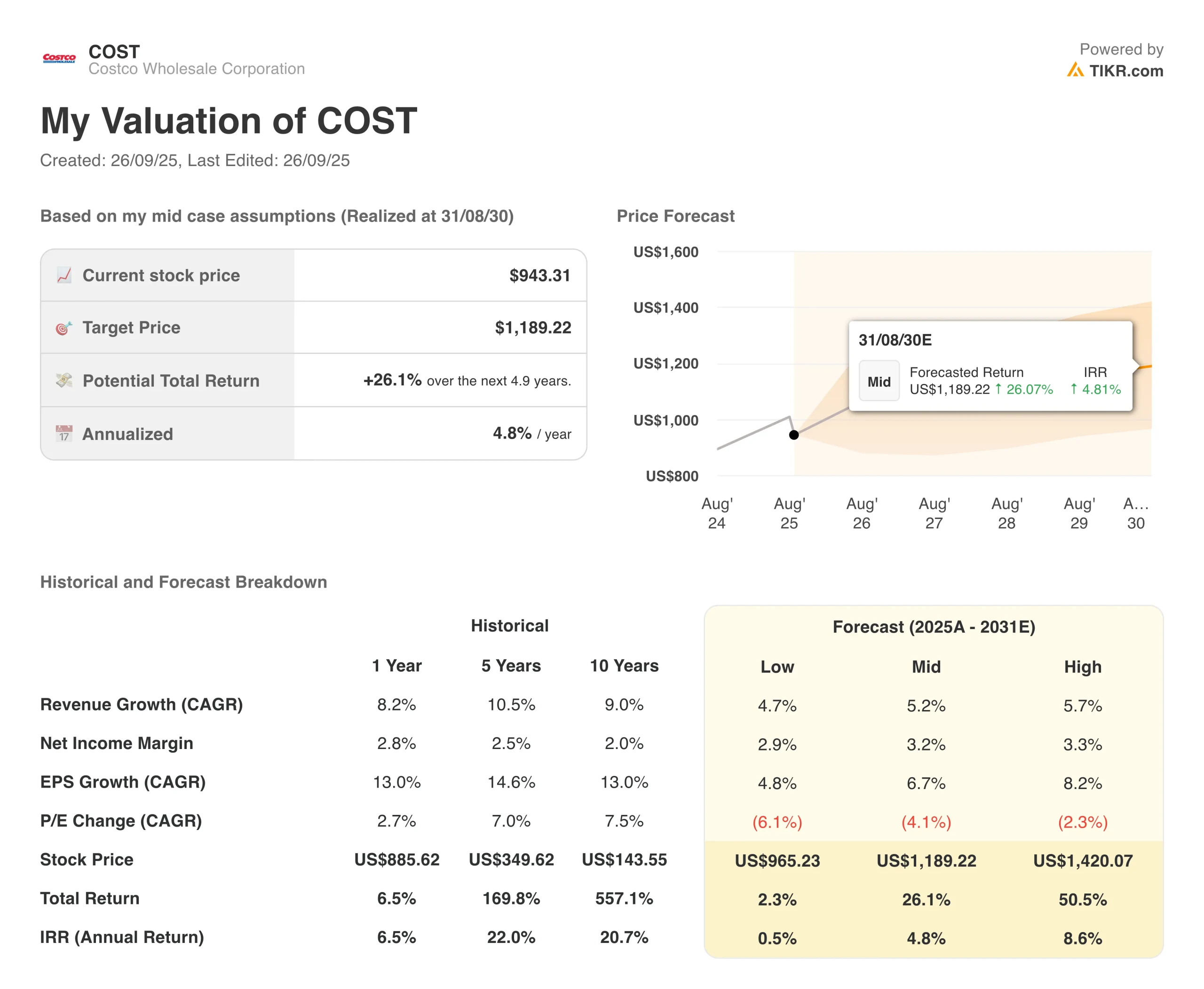
Task: Click the Aug' 27 axis label
Action: pos(934,513)
